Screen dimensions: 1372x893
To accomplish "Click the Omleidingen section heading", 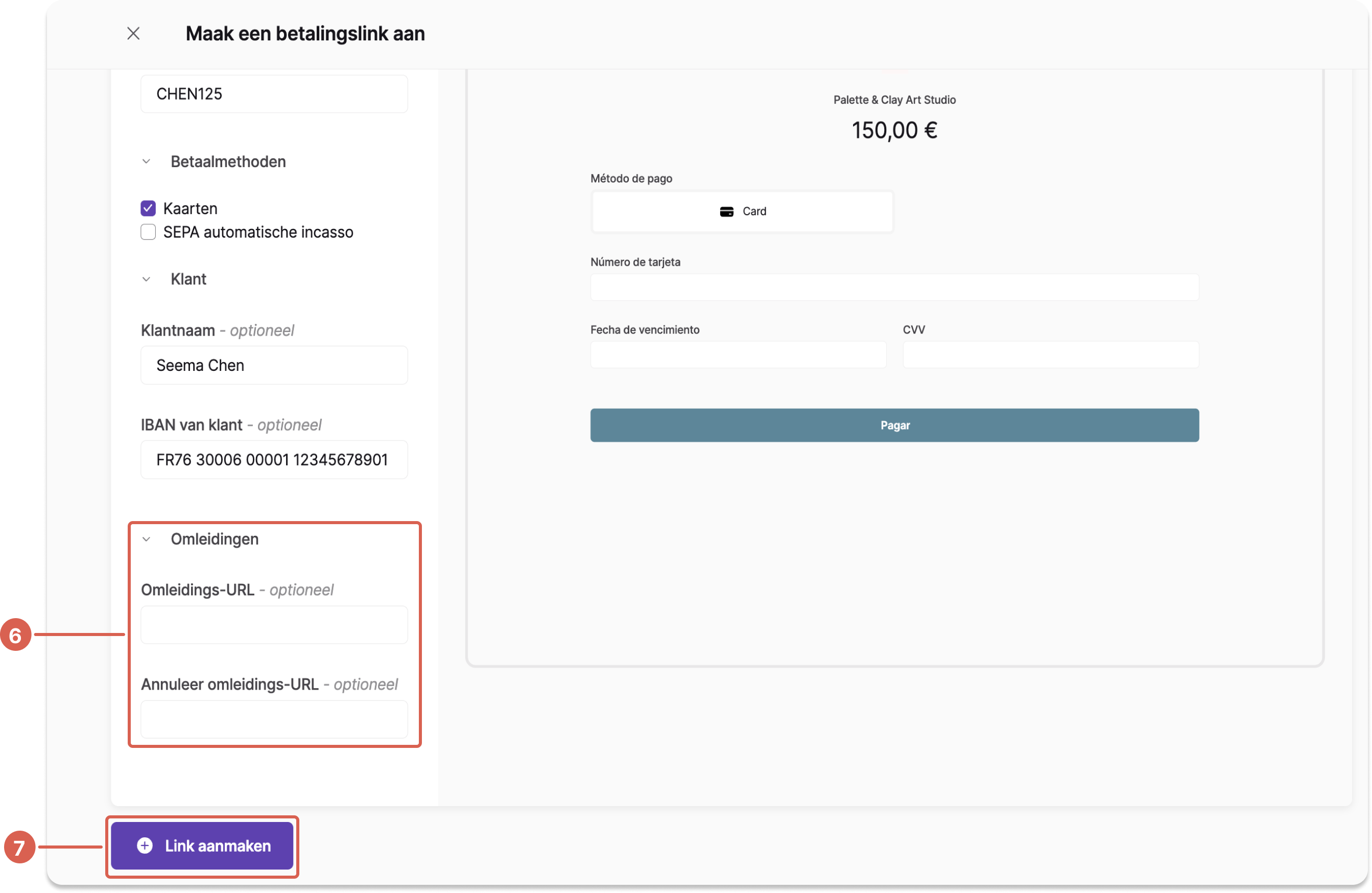I will (215, 539).
